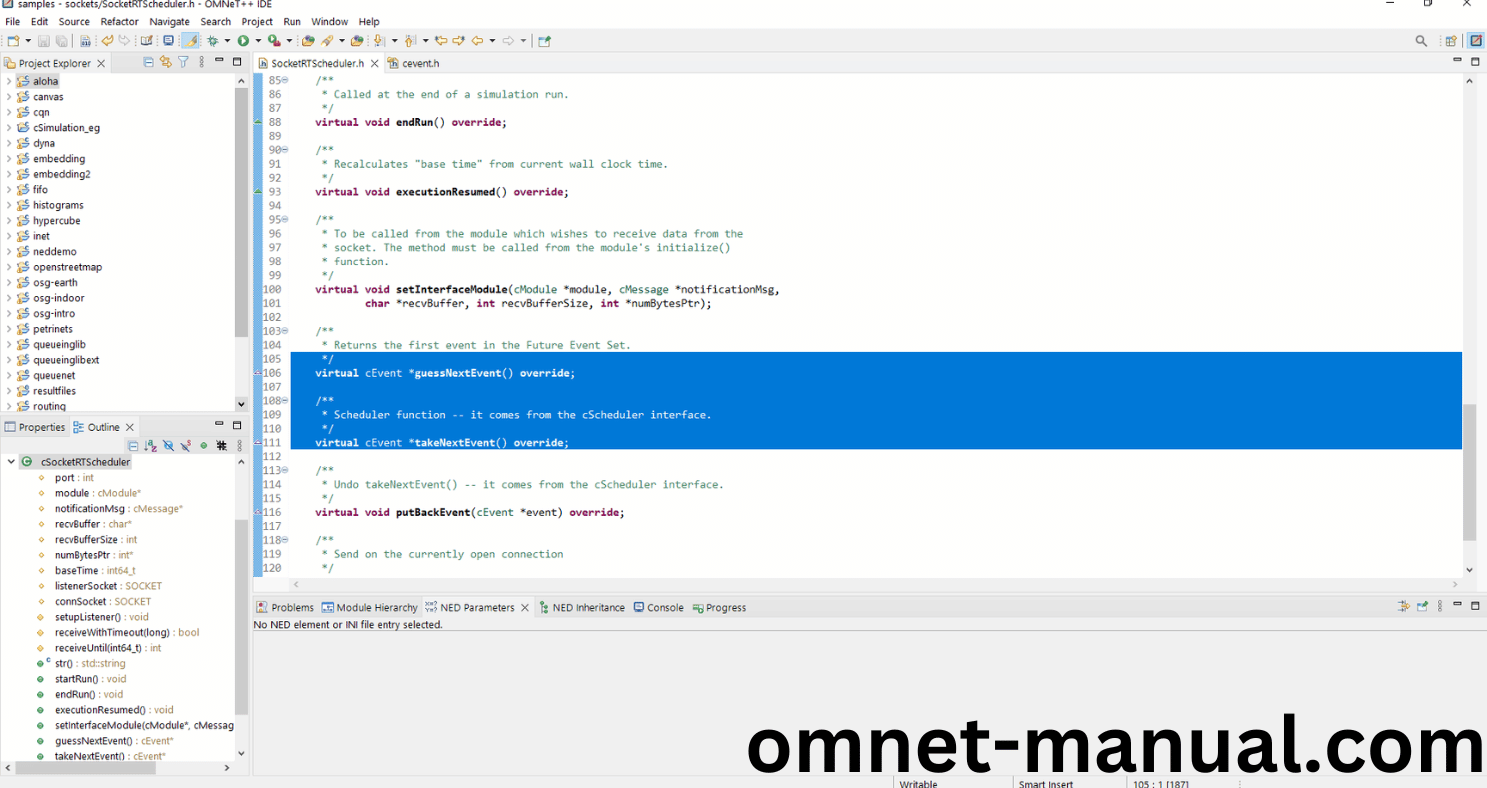Image resolution: width=1487 pixels, height=788 pixels.
Task: Close the SocketRTScheduler.h editor tab
Action: 374,63
